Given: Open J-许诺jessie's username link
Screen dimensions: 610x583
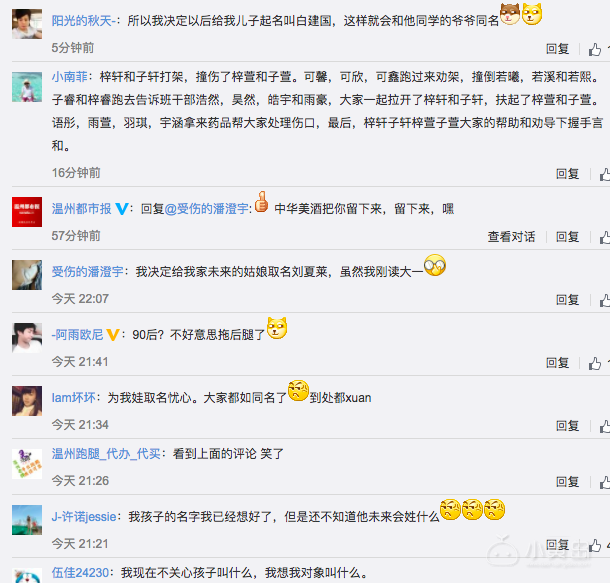Looking at the screenshot, I should (x=84, y=516).
